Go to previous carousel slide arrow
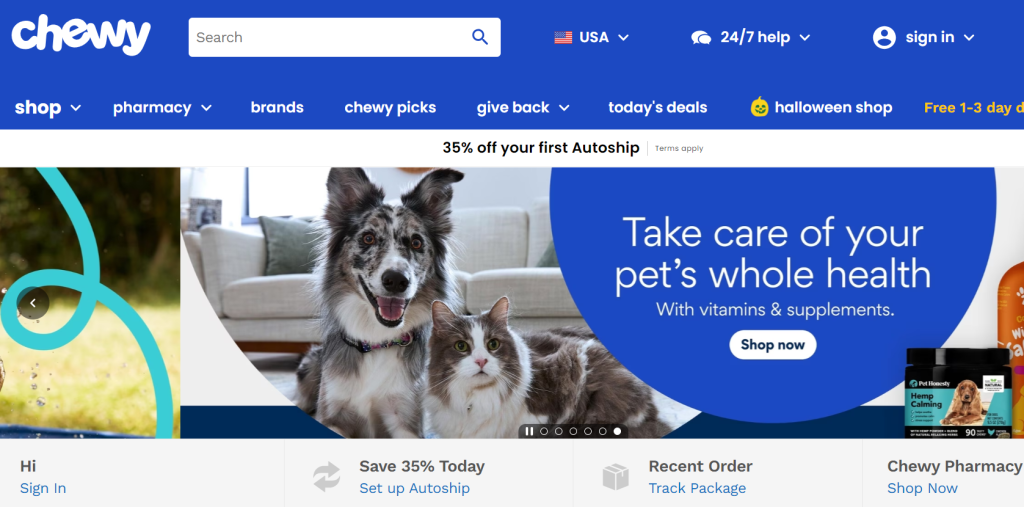This screenshot has height=507, width=1024. pos(33,303)
